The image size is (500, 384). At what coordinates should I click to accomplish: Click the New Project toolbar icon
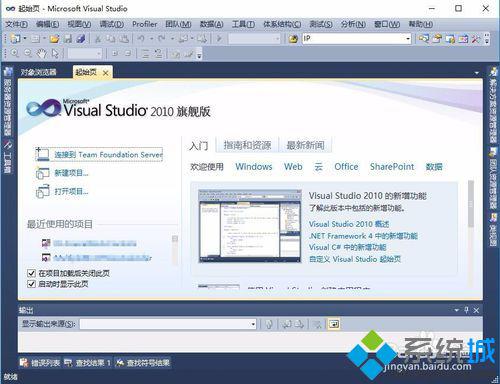pyautogui.click(x=15, y=39)
